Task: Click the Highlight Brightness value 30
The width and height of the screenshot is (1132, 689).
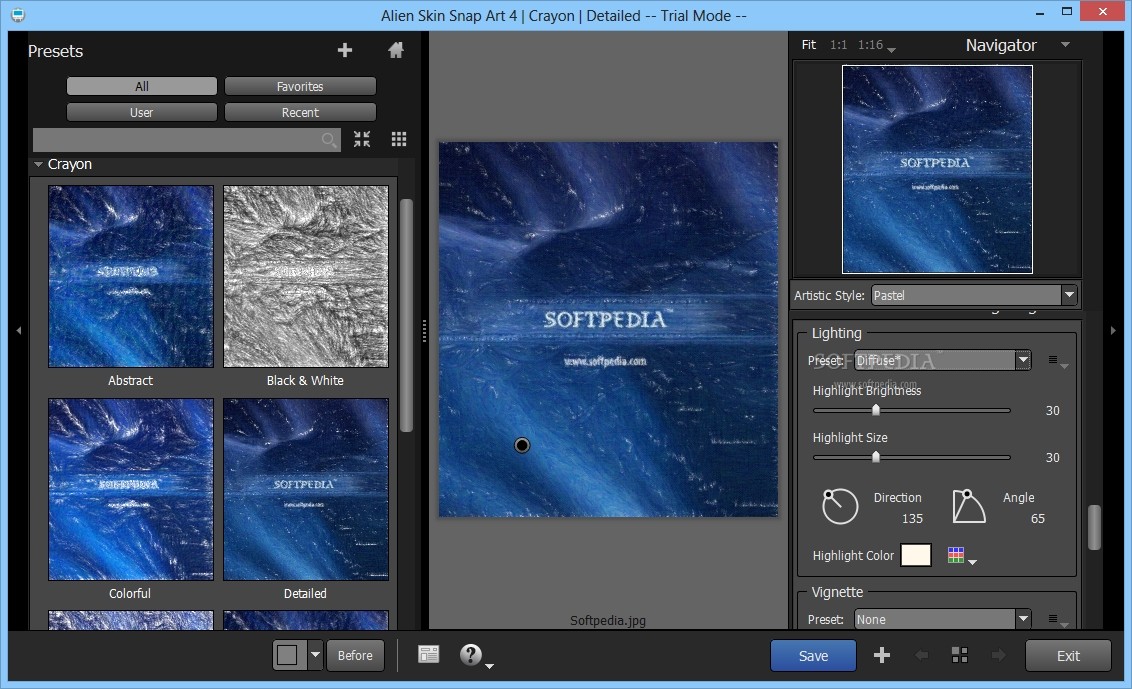Action: point(1053,410)
